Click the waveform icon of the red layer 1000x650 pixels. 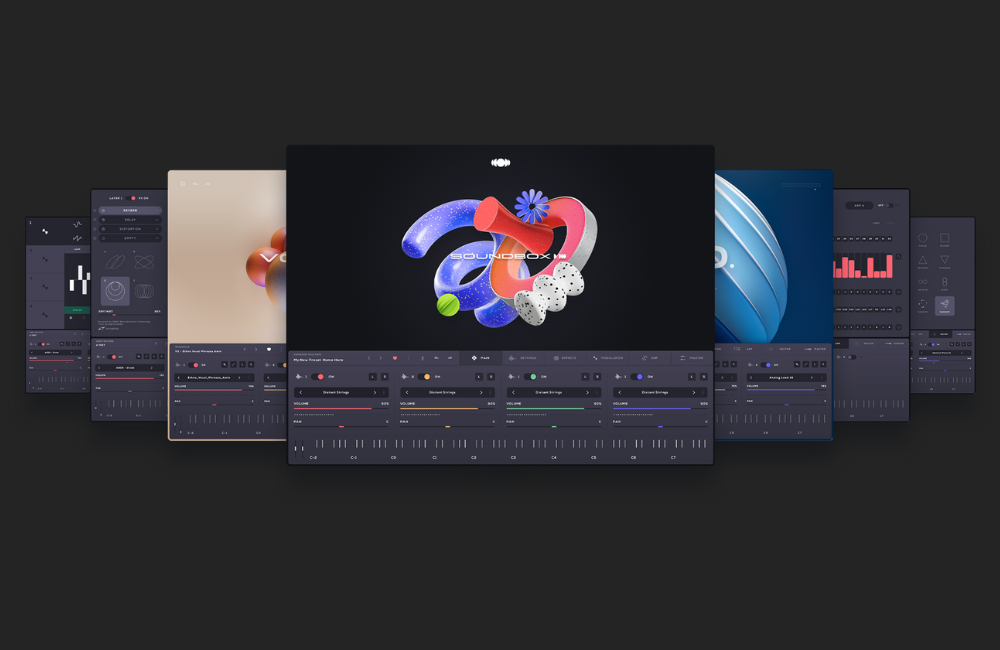tap(298, 376)
